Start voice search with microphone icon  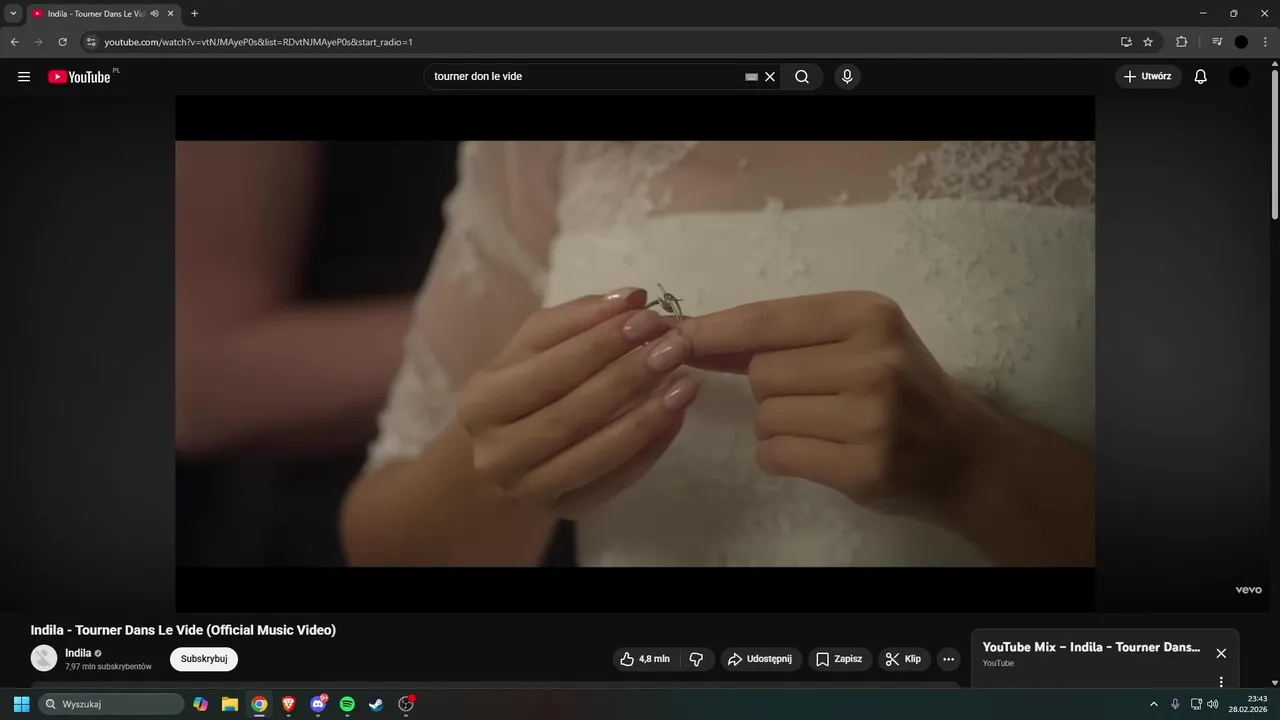point(847,77)
